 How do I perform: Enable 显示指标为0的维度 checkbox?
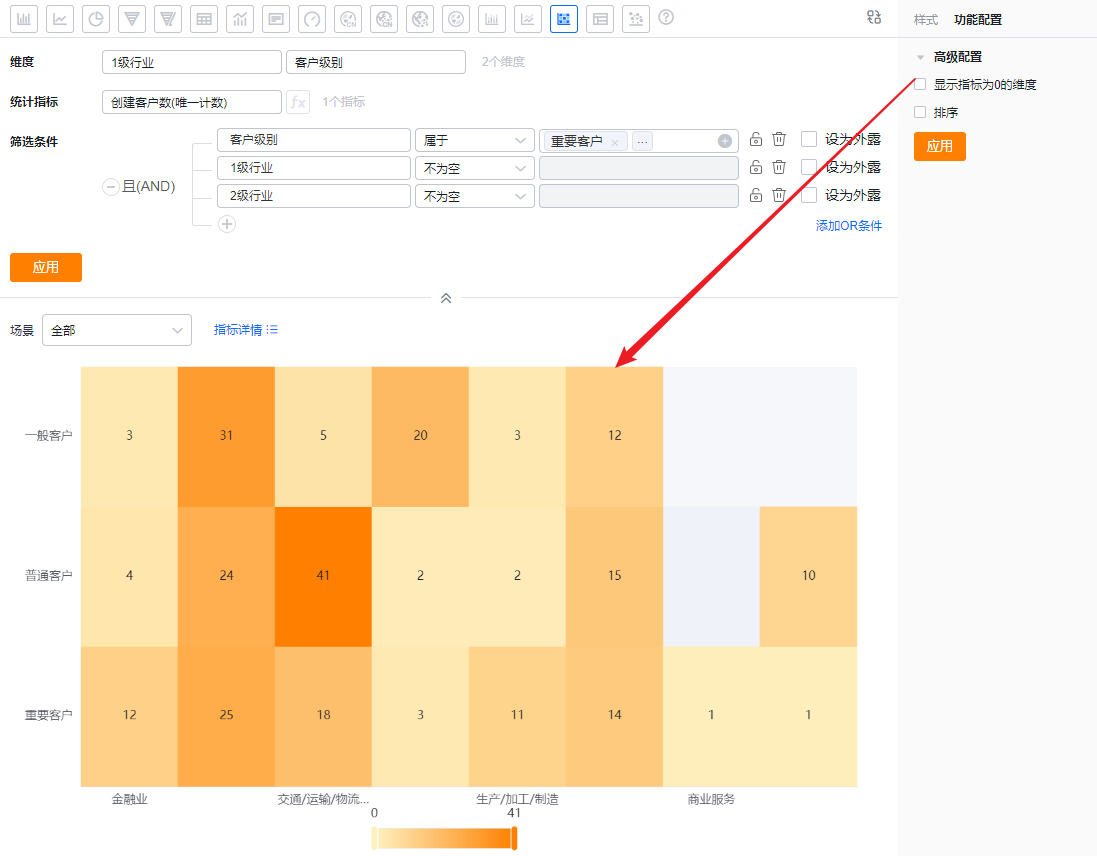921,85
